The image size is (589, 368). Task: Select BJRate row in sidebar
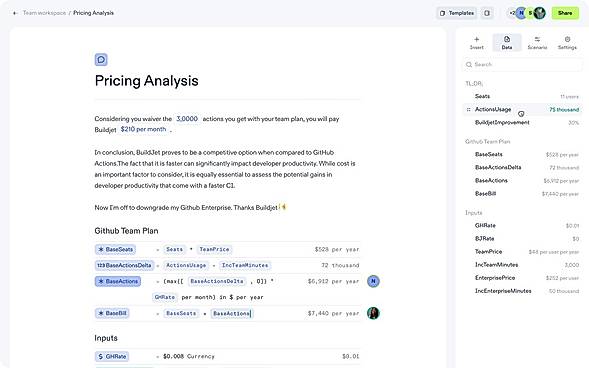(x=522, y=239)
